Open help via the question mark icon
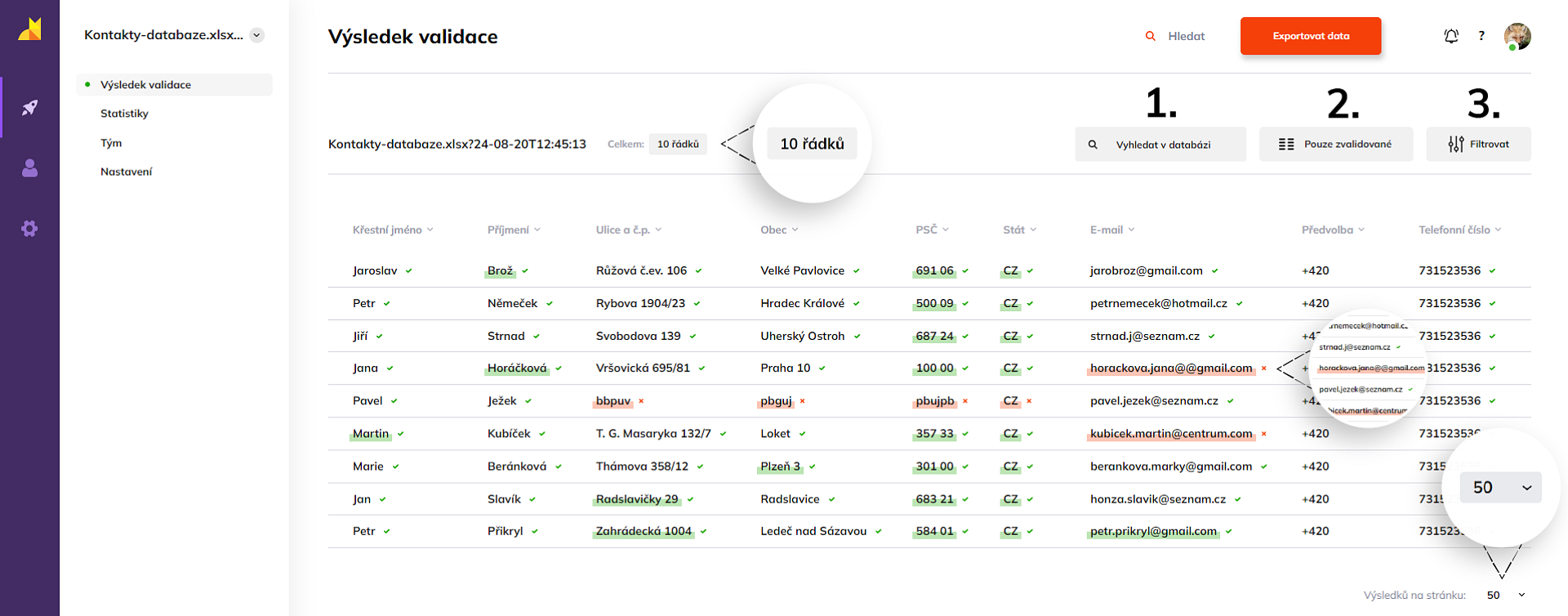Image resolution: width=1568 pixels, height=616 pixels. point(1481,36)
